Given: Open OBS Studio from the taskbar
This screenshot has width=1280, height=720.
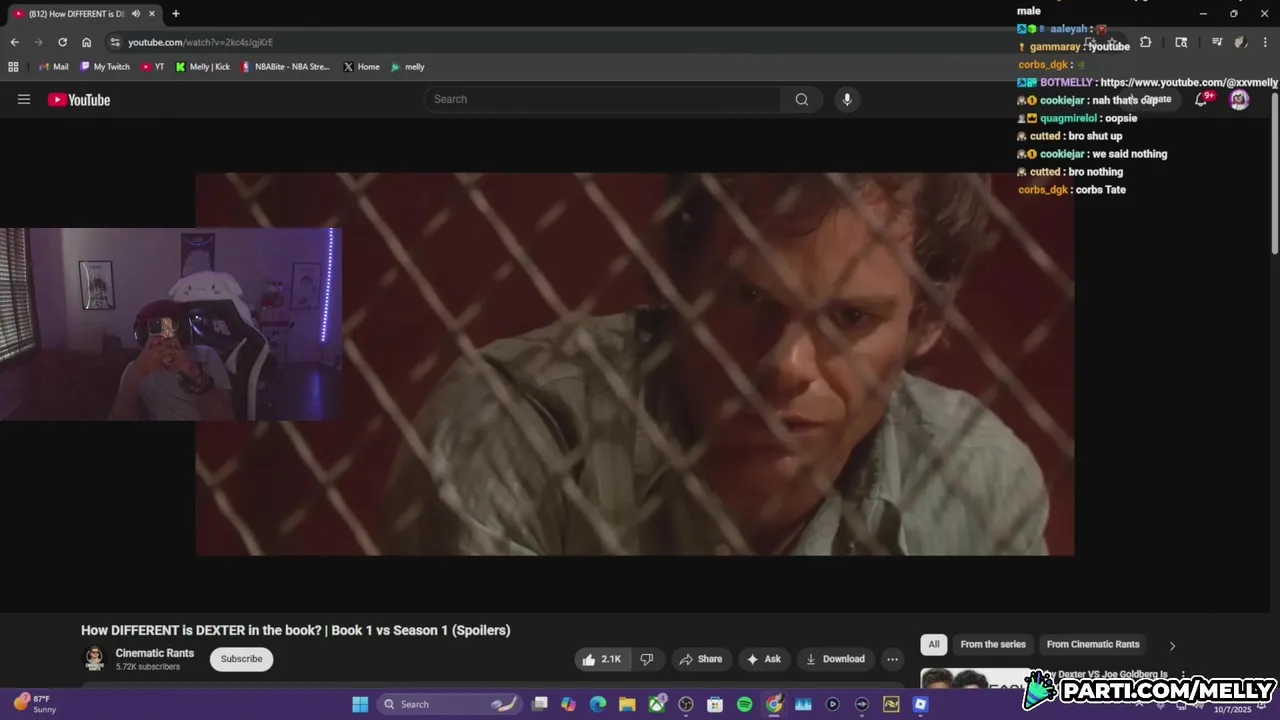Looking at the screenshot, I should (686, 704).
